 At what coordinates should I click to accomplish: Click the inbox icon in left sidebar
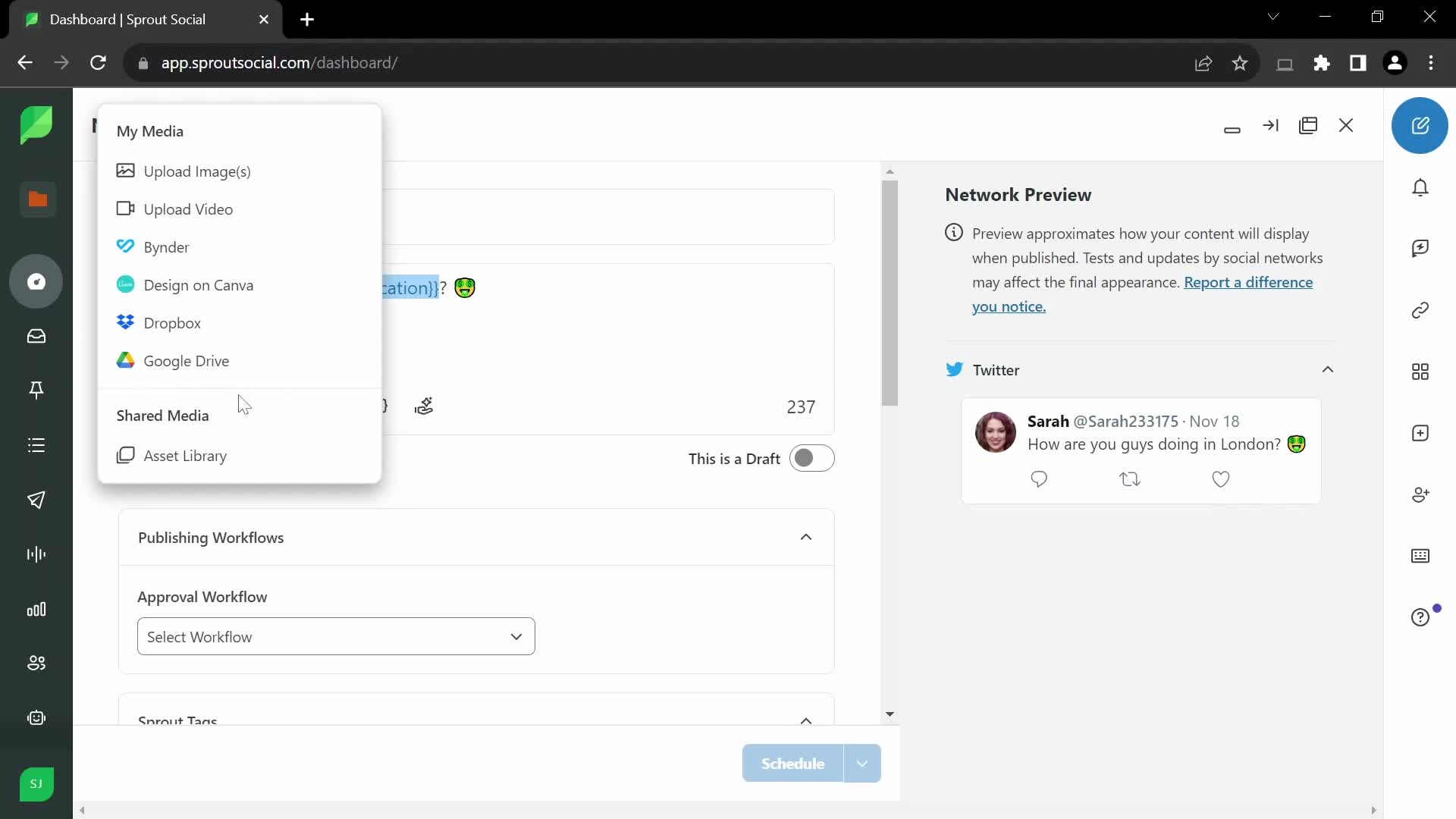[36, 337]
